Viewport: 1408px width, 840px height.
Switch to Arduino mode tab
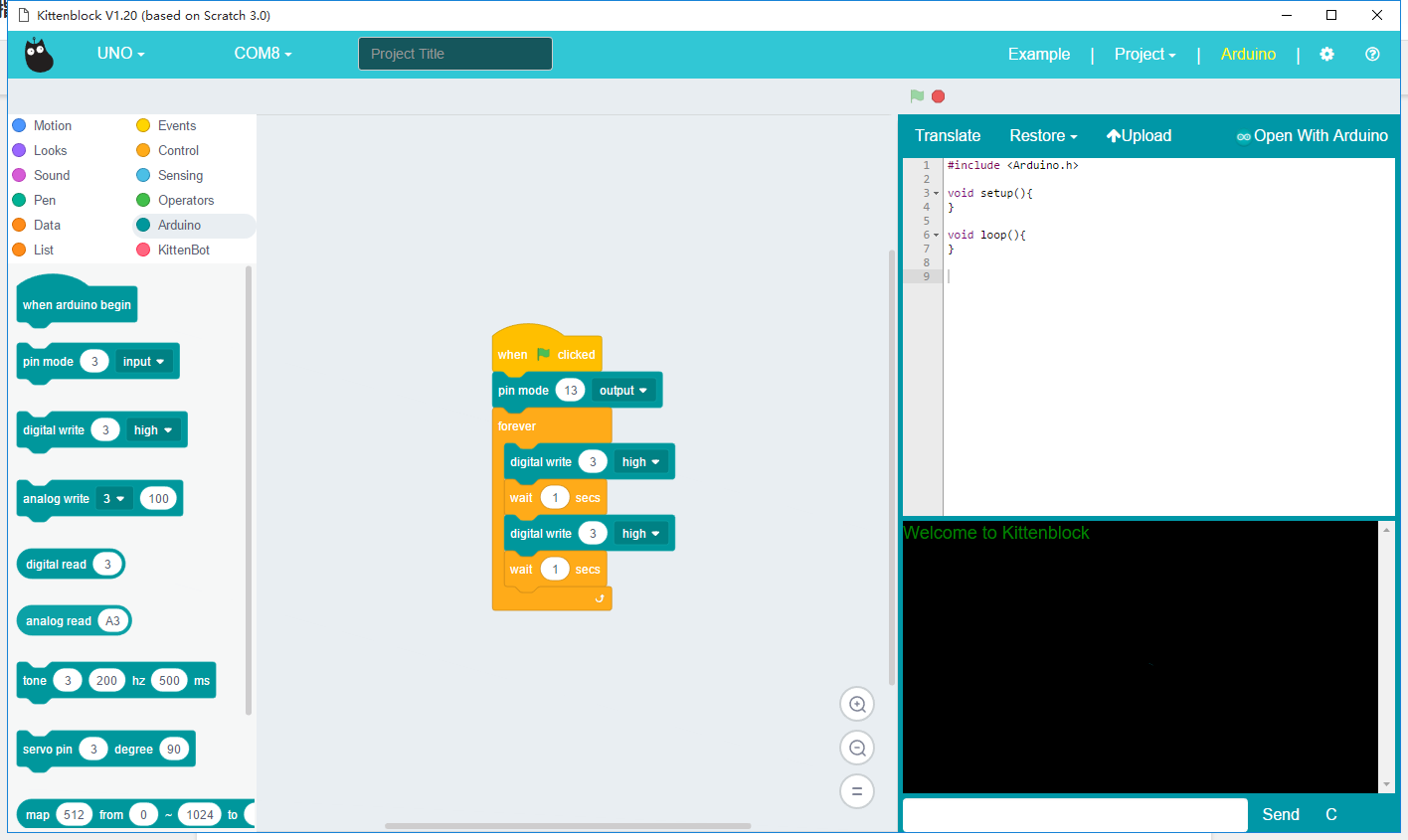[x=1248, y=55]
